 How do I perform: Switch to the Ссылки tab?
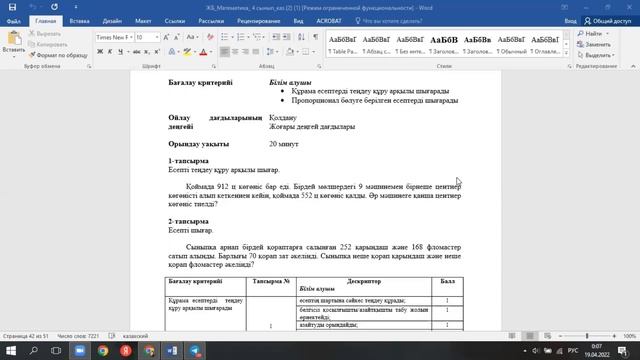(x=175, y=21)
